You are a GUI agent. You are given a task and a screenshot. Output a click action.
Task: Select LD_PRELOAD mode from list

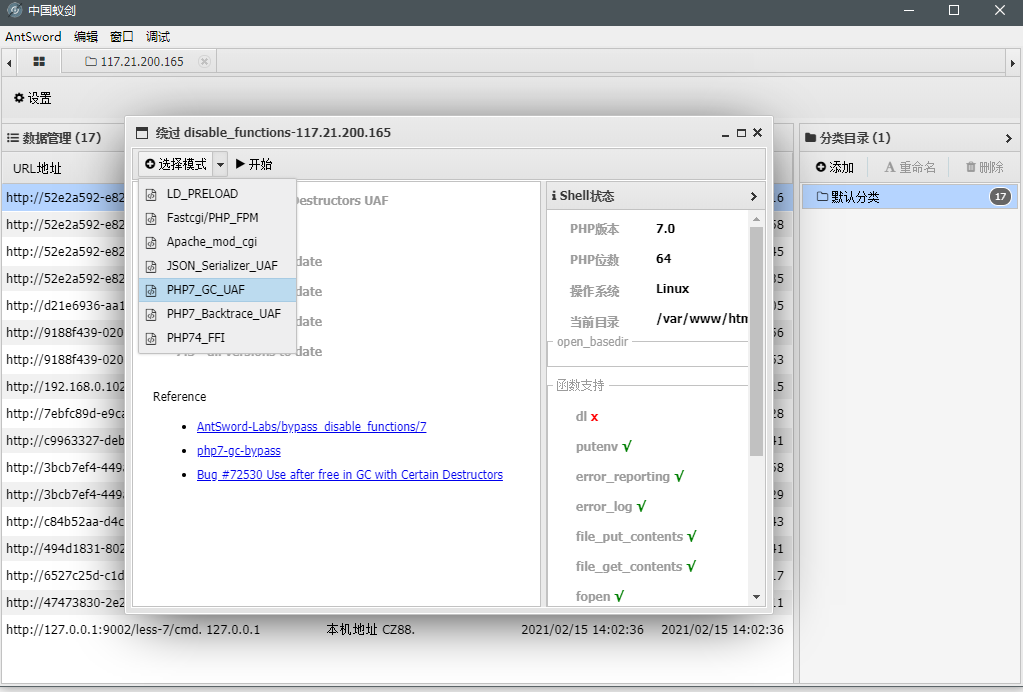[x=202, y=194]
